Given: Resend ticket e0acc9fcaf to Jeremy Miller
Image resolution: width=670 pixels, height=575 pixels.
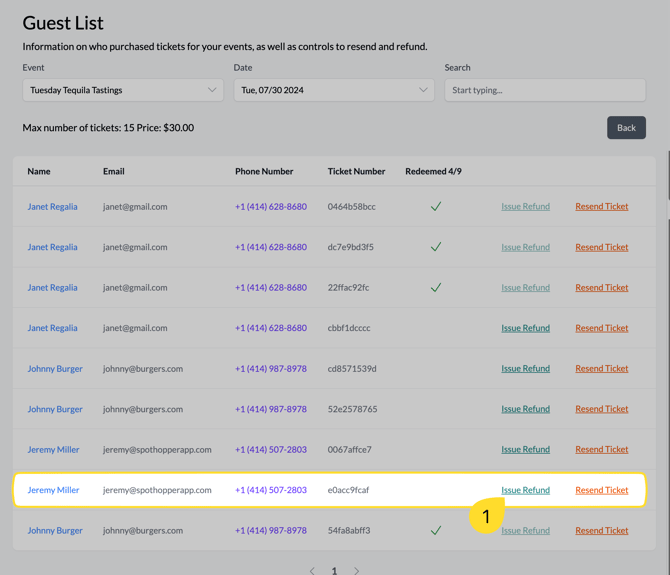Looking at the screenshot, I should (601, 490).
